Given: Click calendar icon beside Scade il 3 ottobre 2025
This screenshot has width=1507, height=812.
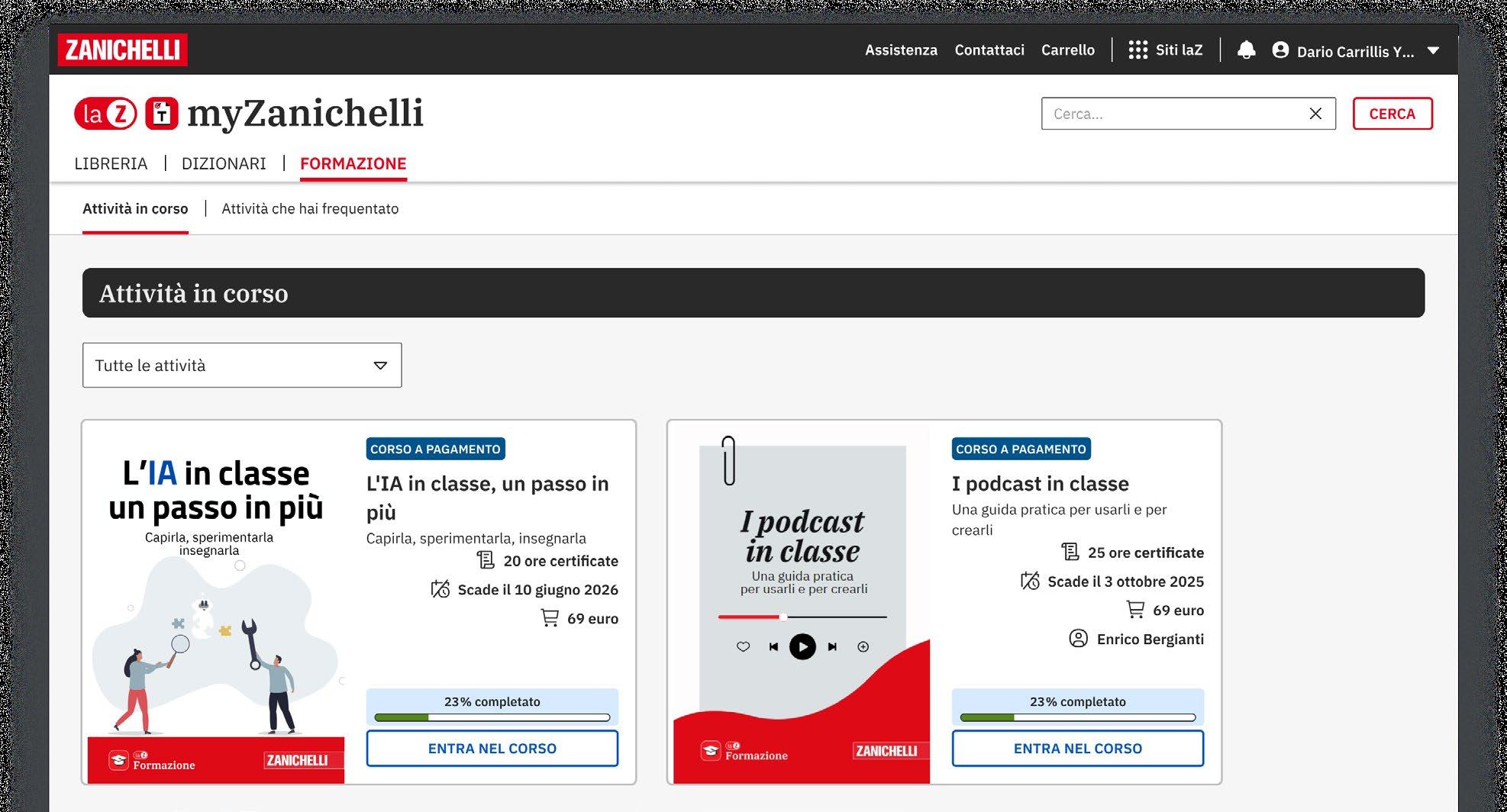Looking at the screenshot, I should 1030,581.
